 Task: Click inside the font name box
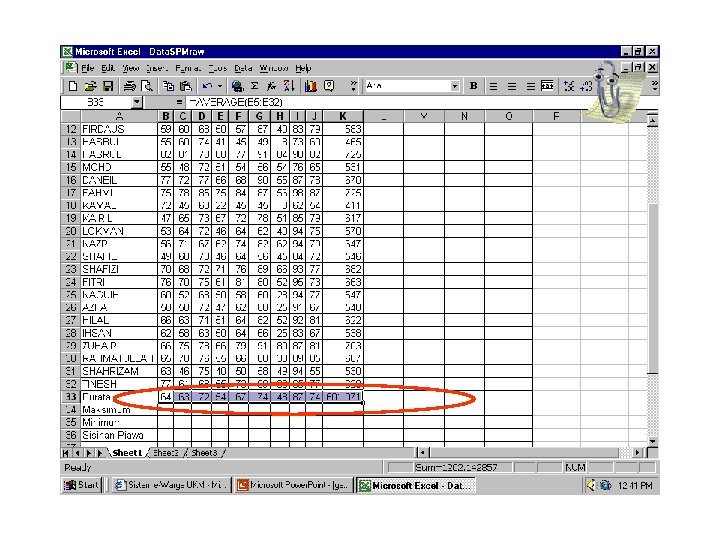406,86
